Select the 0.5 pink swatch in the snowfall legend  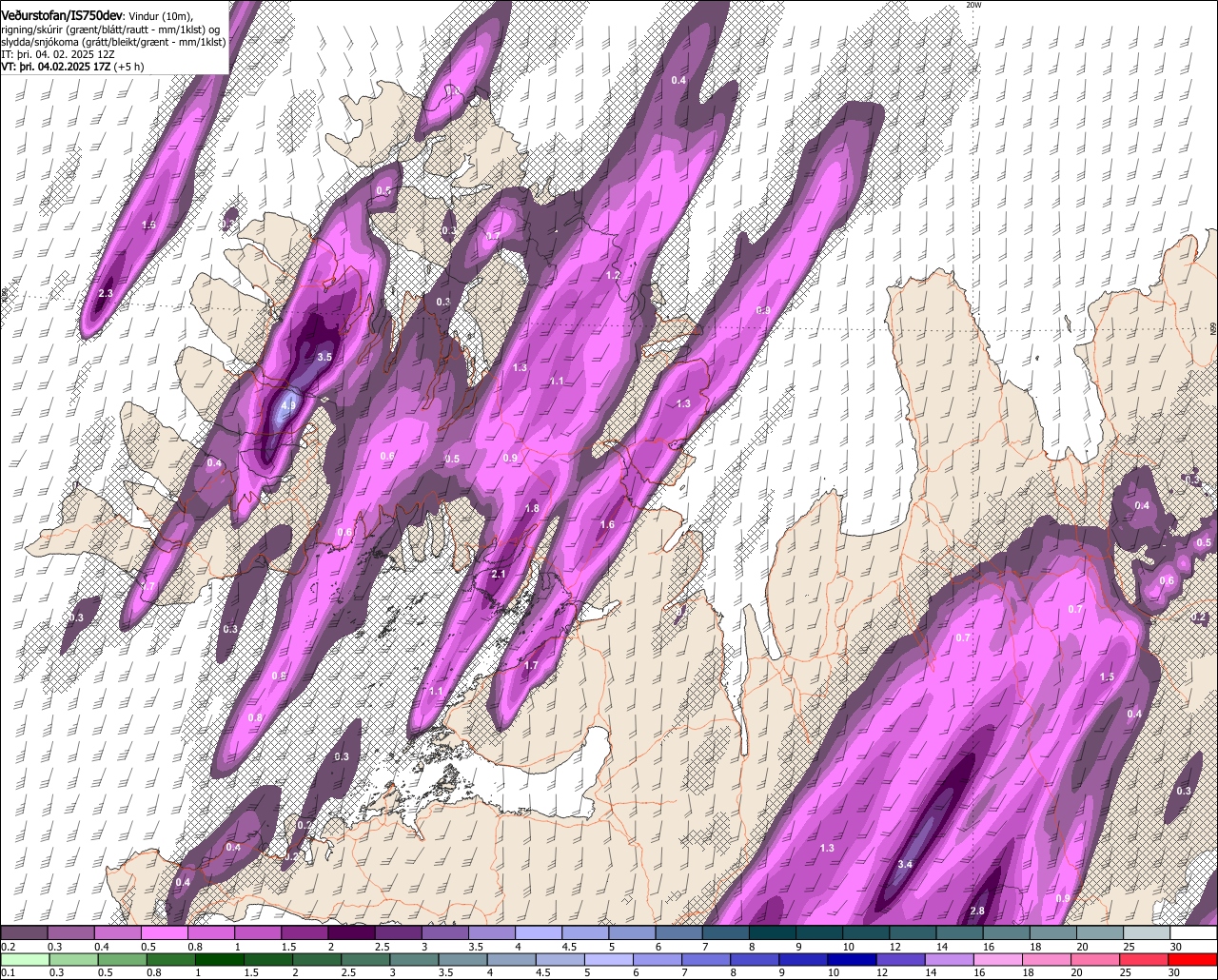164,933
